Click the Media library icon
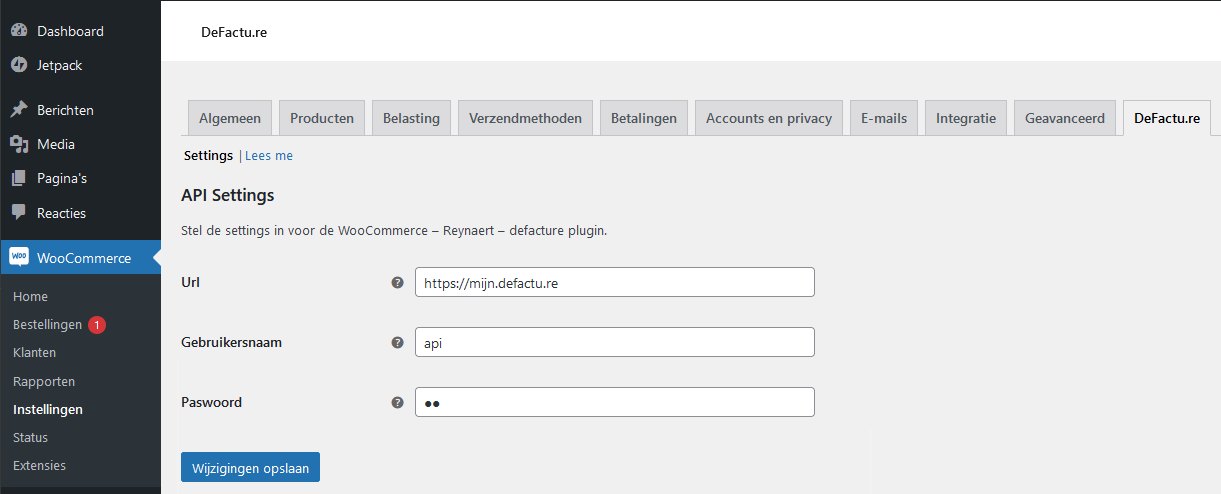1221x494 pixels. [19, 144]
